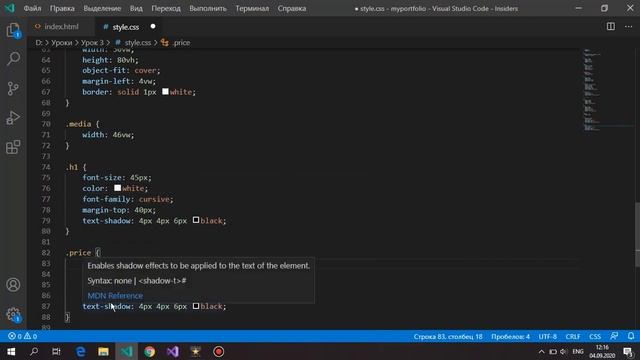Open the Терминал menu

tap(252, 8)
